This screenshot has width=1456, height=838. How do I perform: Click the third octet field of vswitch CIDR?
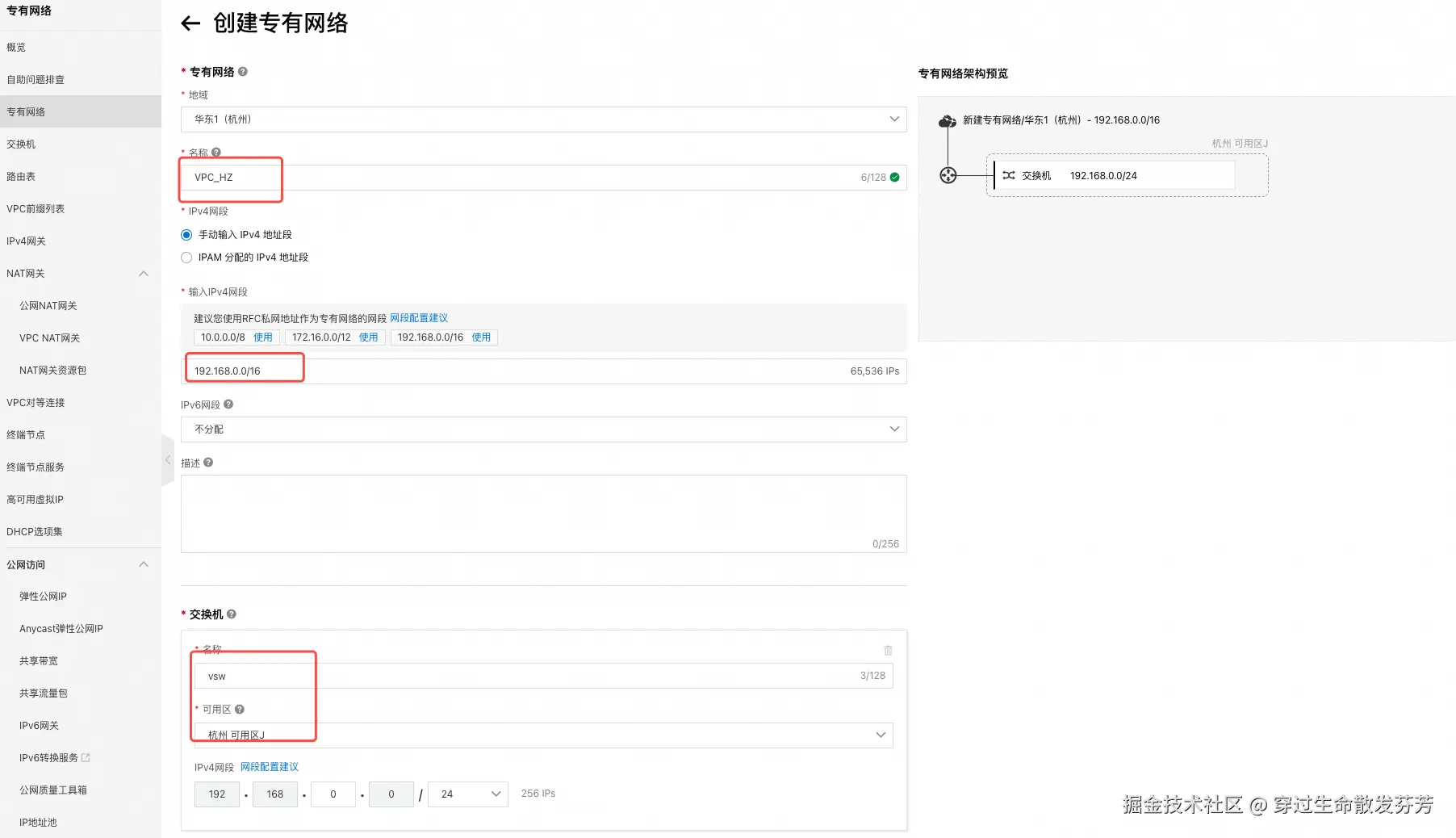click(333, 794)
